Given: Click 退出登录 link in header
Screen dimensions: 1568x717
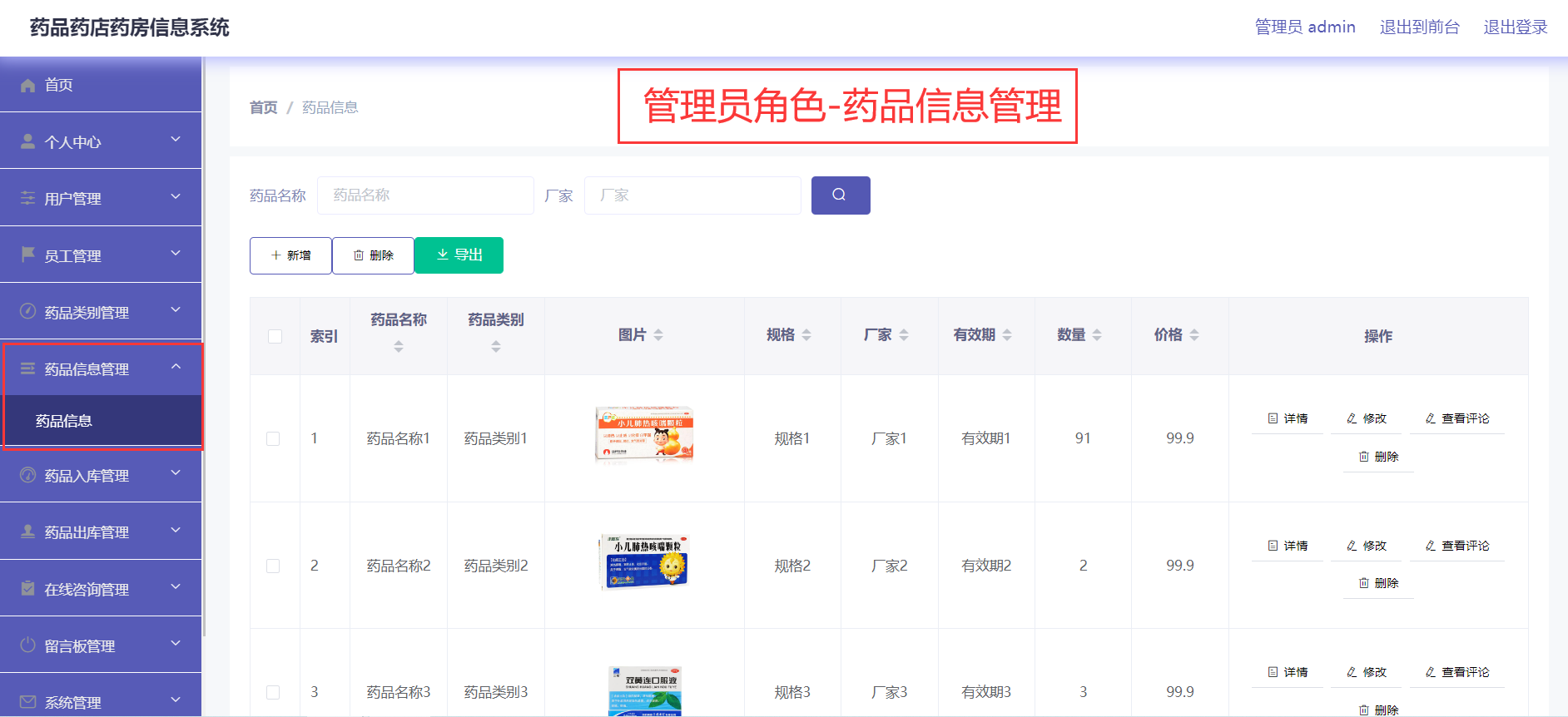Looking at the screenshot, I should [x=1516, y=27].
